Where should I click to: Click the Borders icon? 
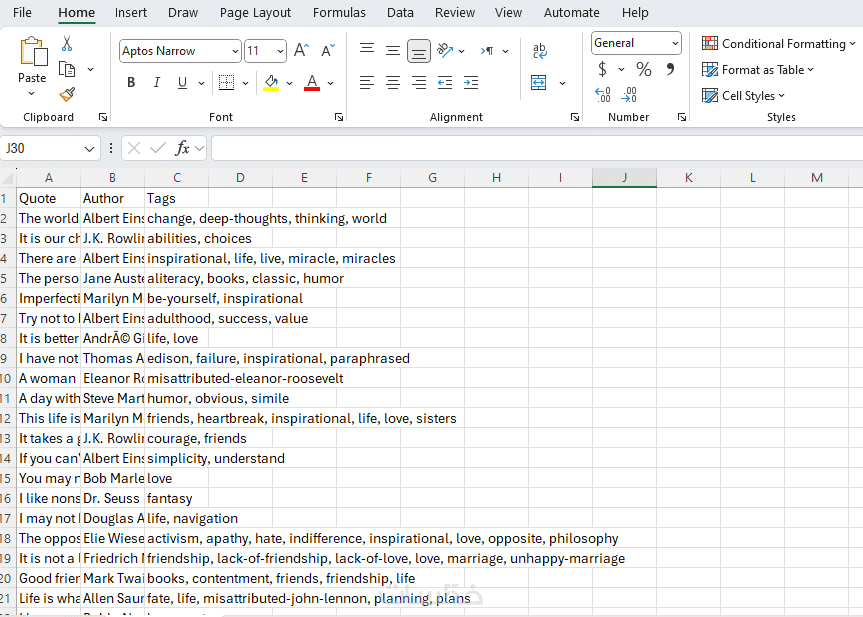[x=226, y=83]
